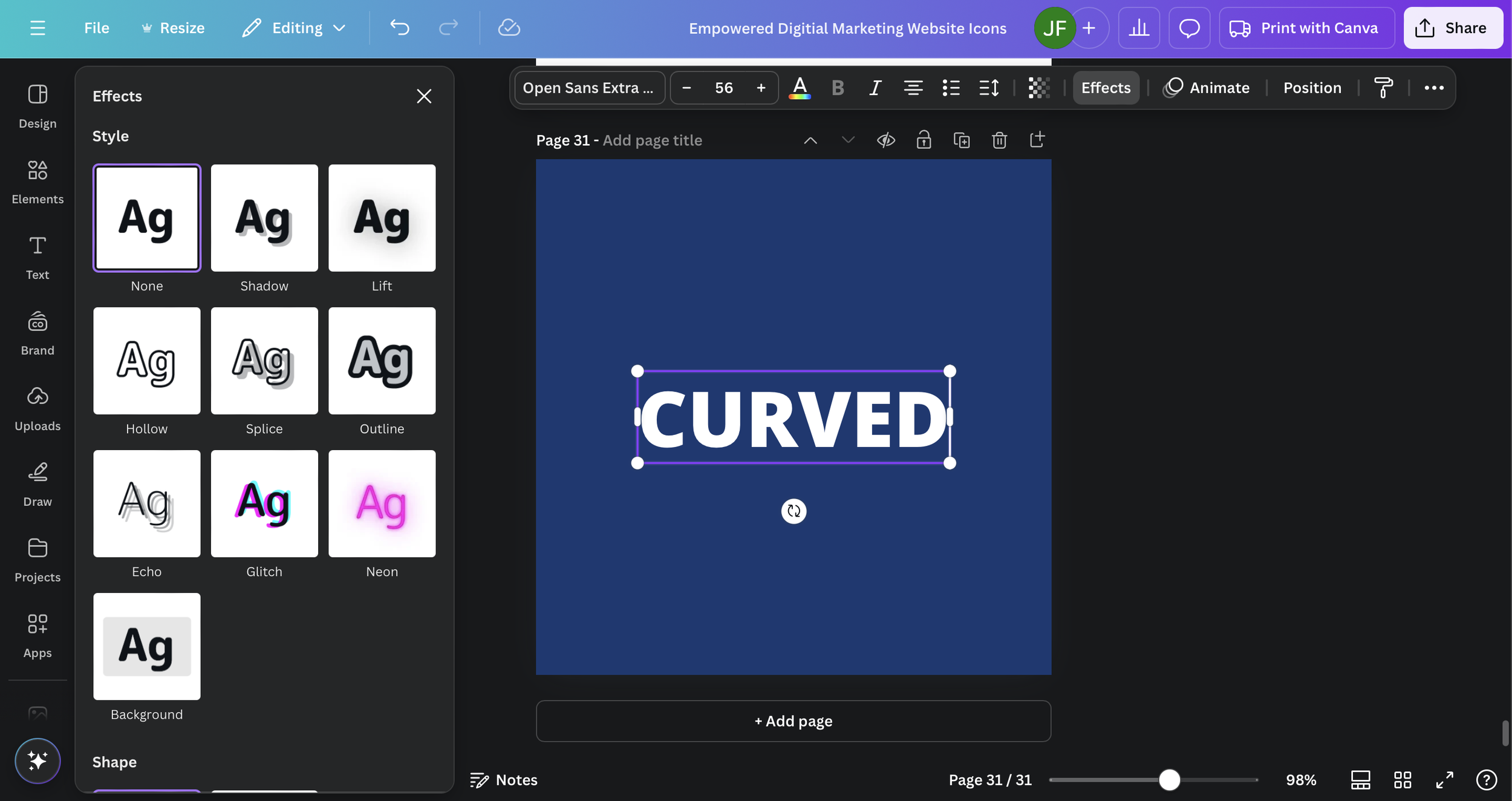Select the Draw tool in the sidebar
Viewport: 1512px width, 801px height.
tap(37, 483)
